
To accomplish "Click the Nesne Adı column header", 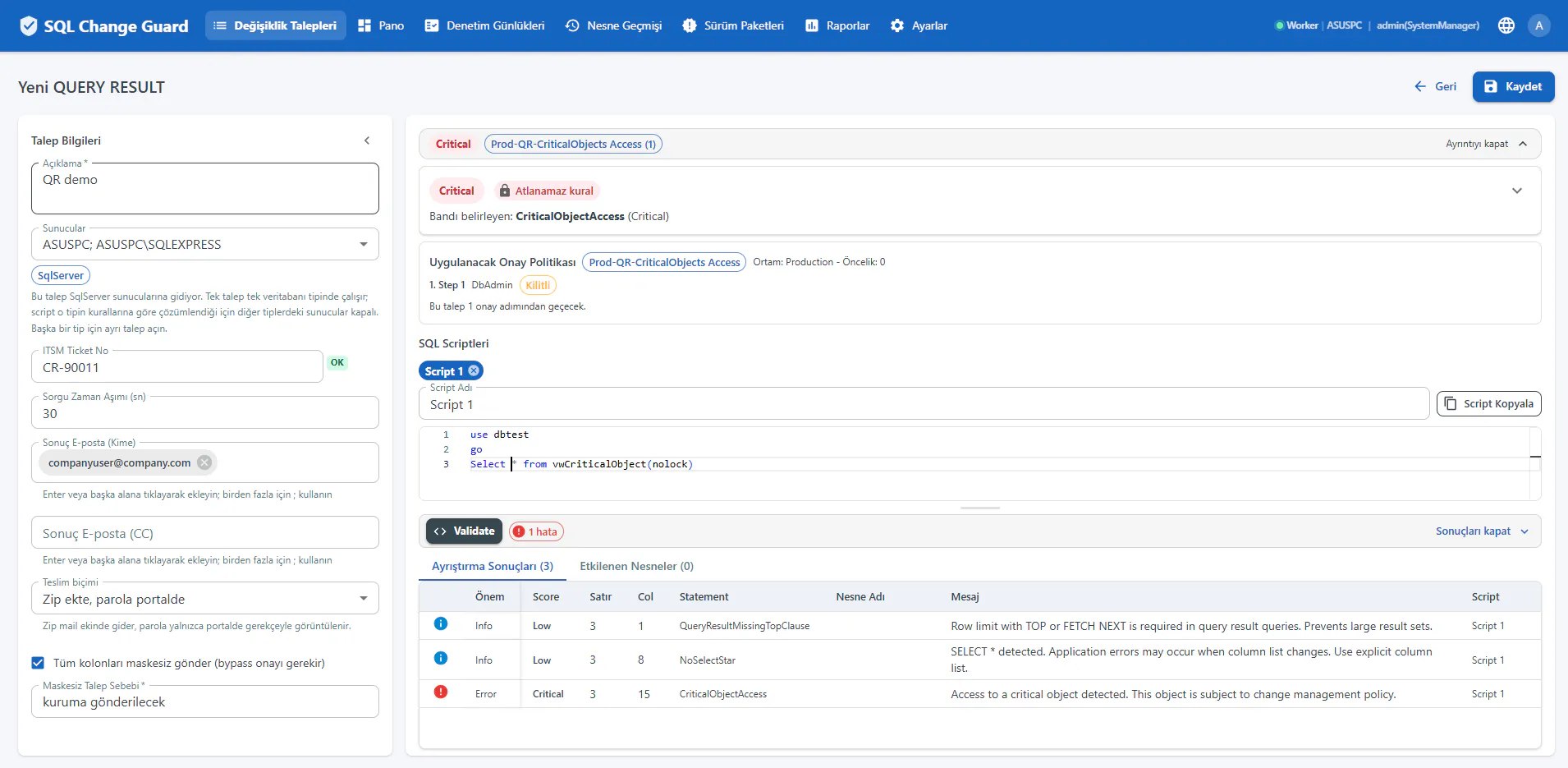I will [x=860, y=596].
